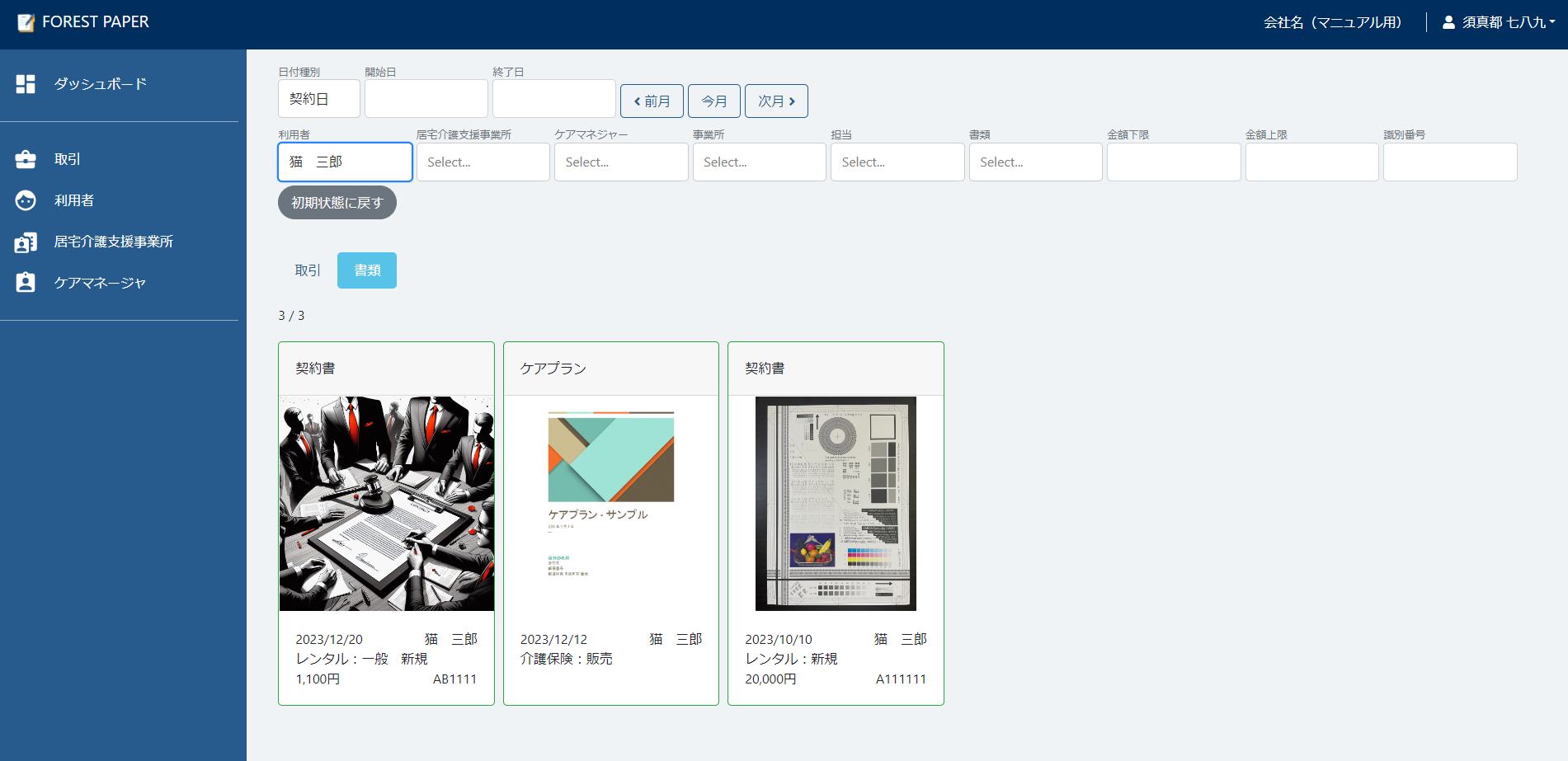Viewport: 1568px width, 761px height.
Task: Open the ケアプラン document thumbnail
Action: [x=610, y=503]
